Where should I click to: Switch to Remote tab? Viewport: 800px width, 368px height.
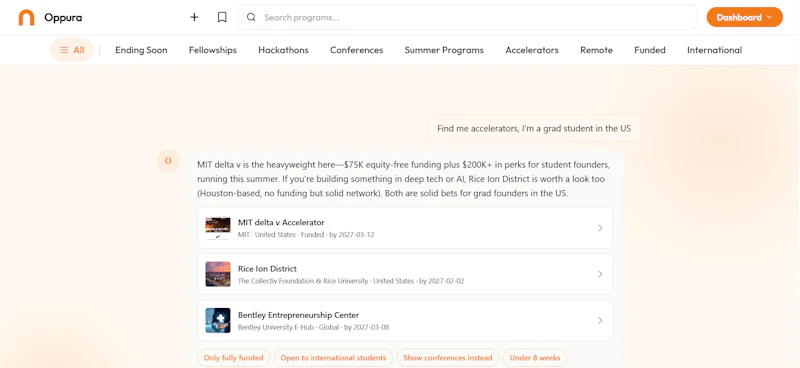coord(596,50)
